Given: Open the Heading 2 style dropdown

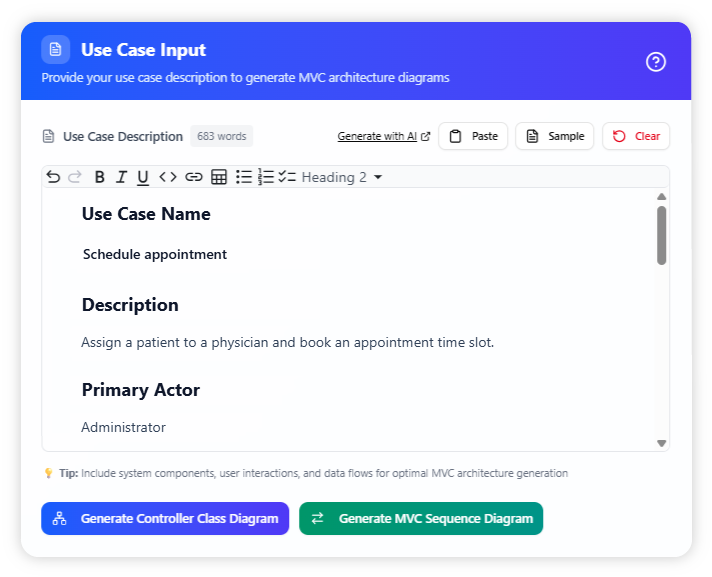Looking at the screenshot, I should point(342,177).
